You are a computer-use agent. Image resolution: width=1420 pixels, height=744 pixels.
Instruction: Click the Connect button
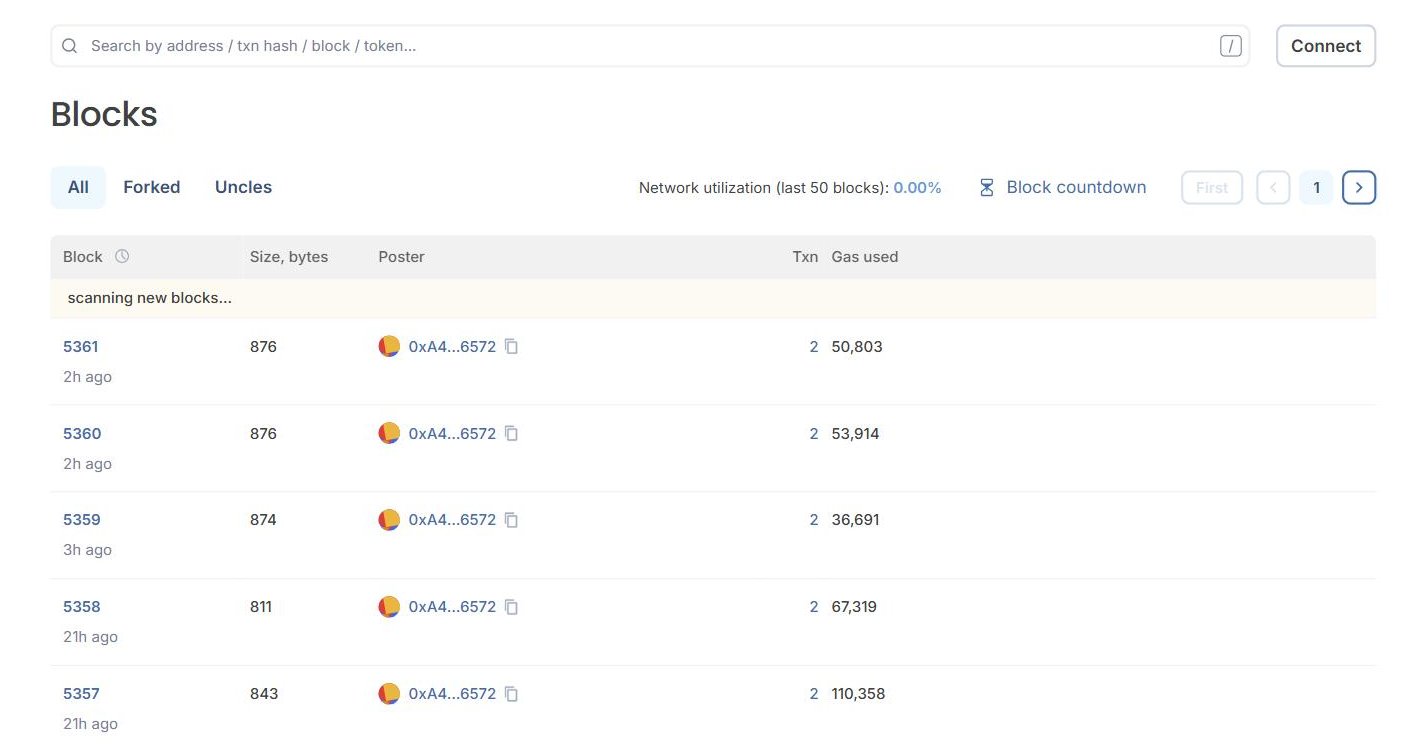point(1326,46)
